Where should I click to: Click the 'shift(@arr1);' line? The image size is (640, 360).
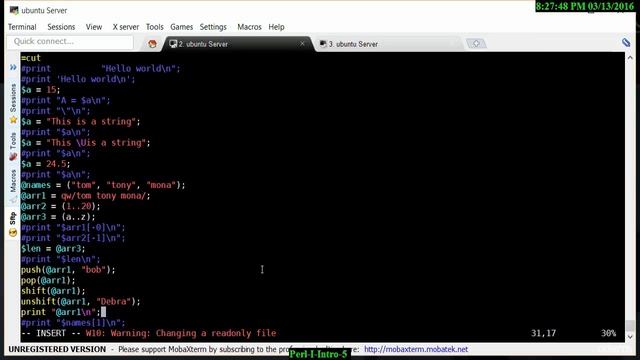point(53,291)
